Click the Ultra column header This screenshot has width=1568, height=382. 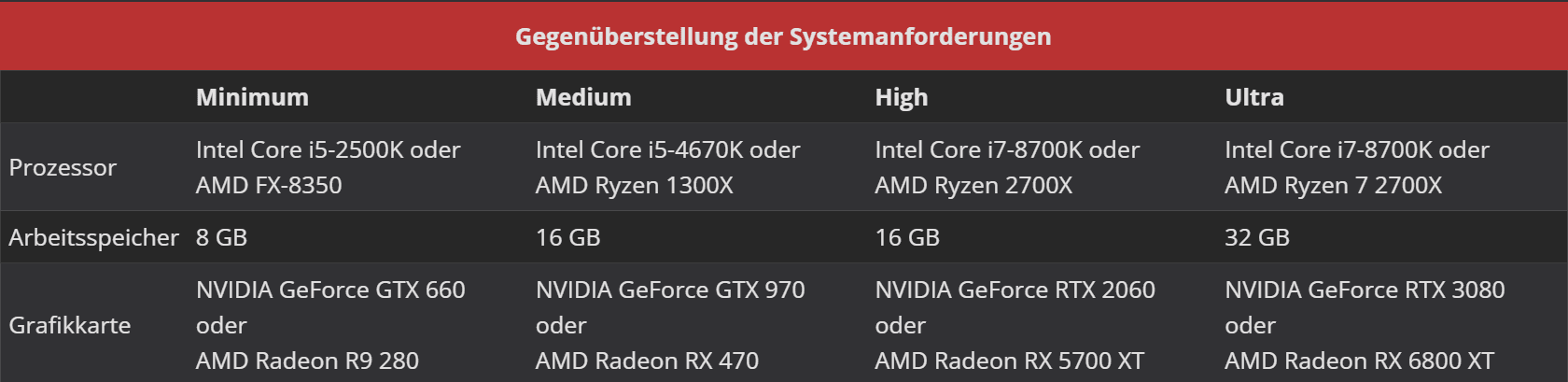coord(1253,97)
